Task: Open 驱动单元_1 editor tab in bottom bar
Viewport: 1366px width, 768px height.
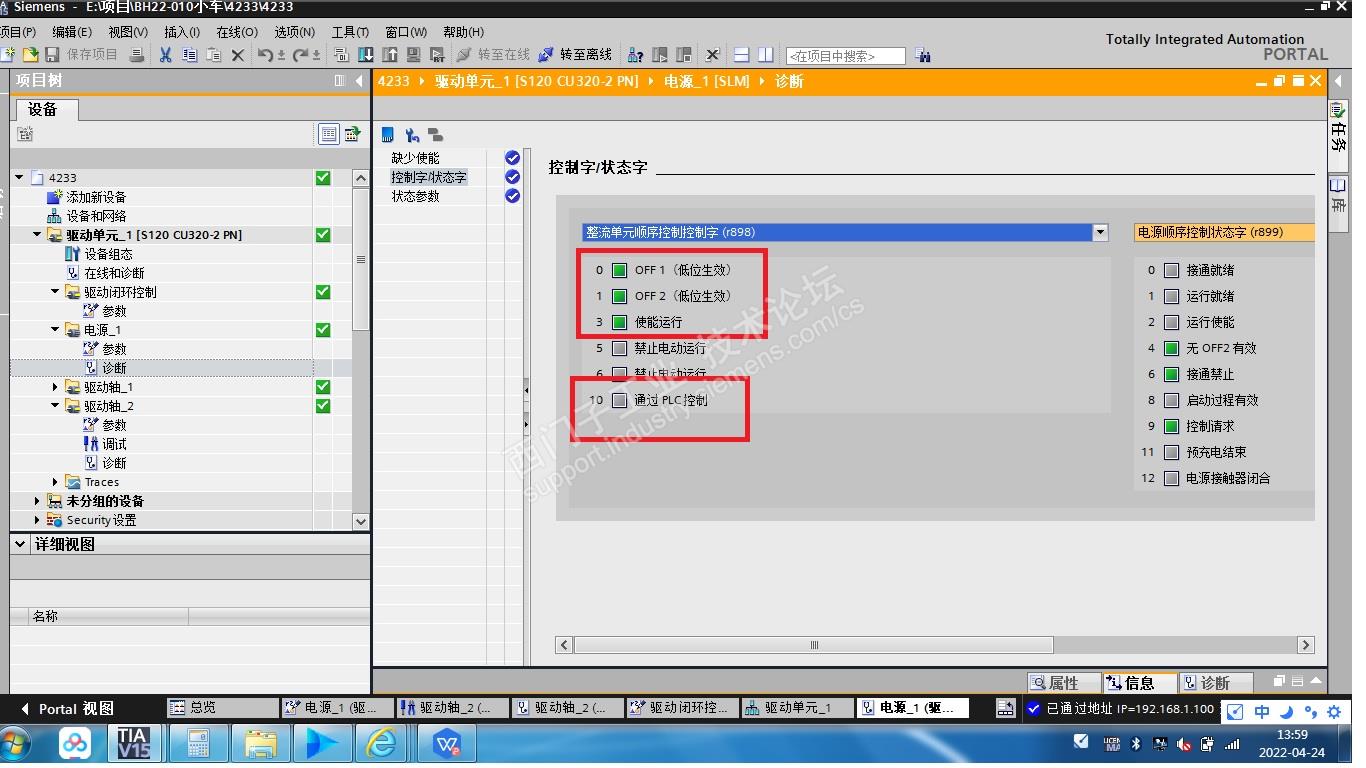Action: point(798,708)
